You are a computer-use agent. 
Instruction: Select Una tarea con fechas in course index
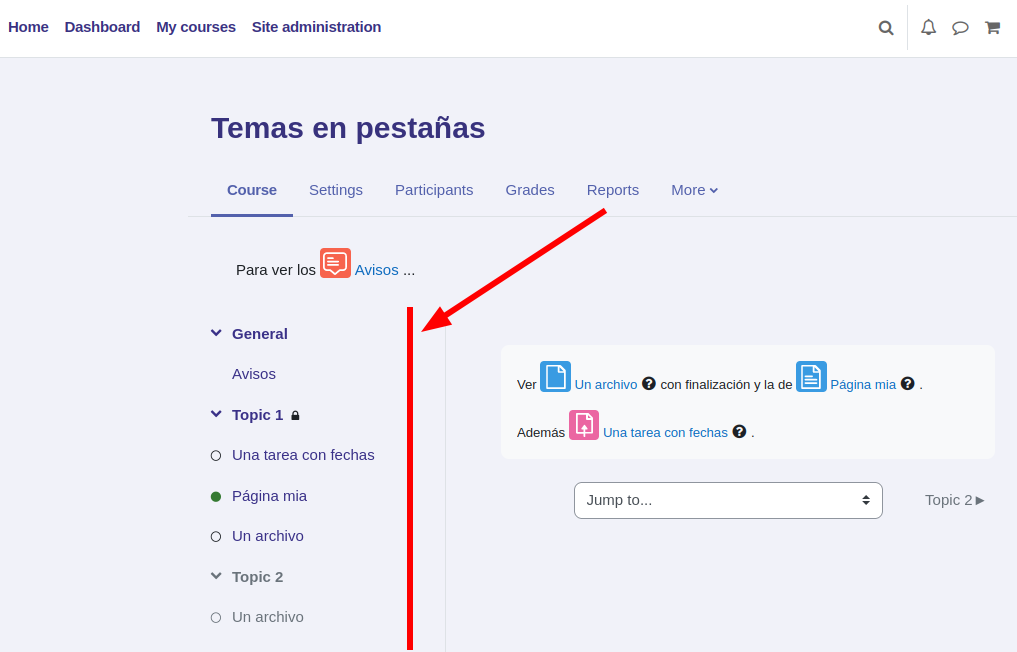[x=303, y=455]
